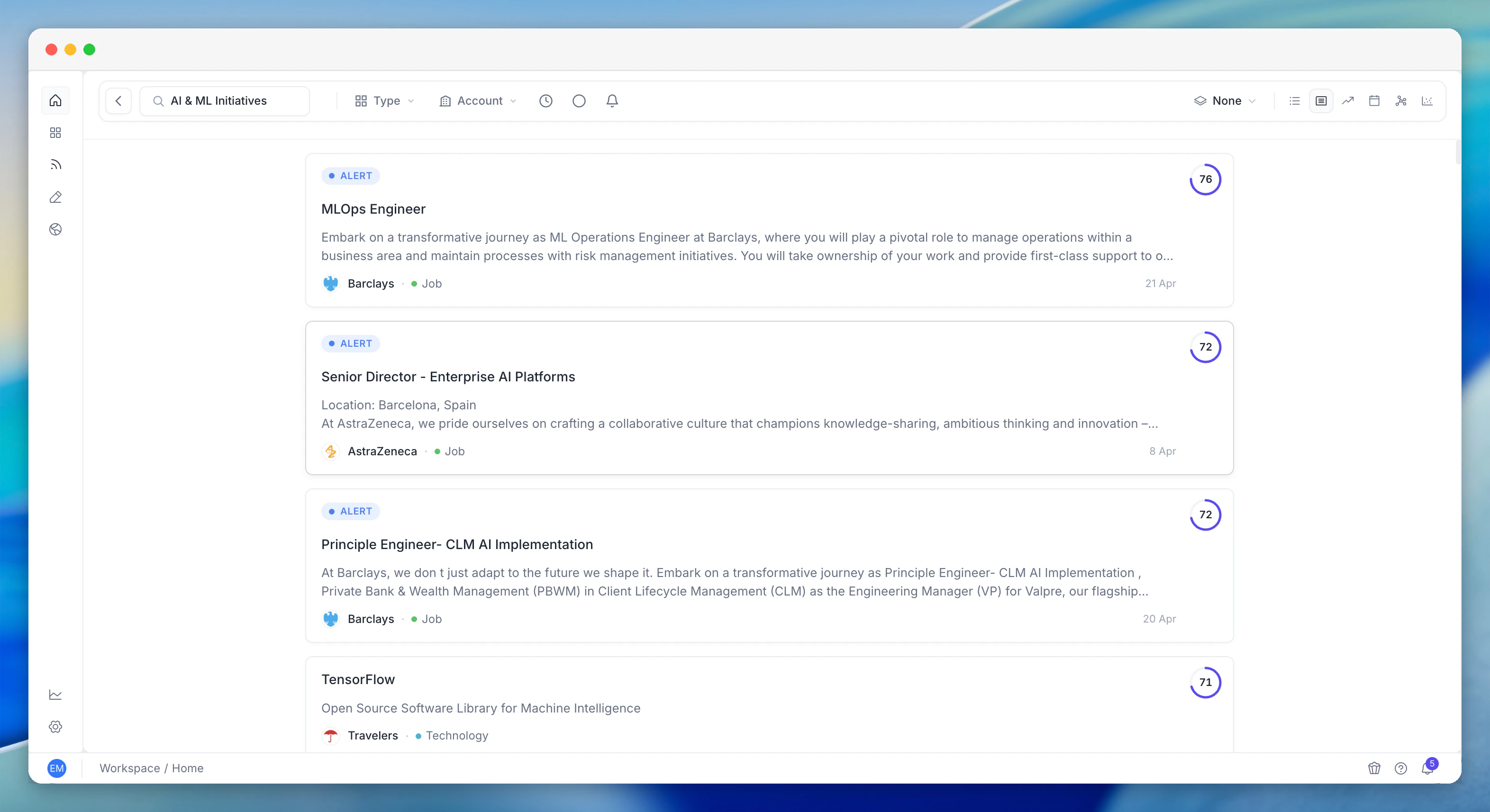Screen dimensions: 1490x812
Task: Click Job tag on Principle Engineer card
Action: (x=427, y=619)
